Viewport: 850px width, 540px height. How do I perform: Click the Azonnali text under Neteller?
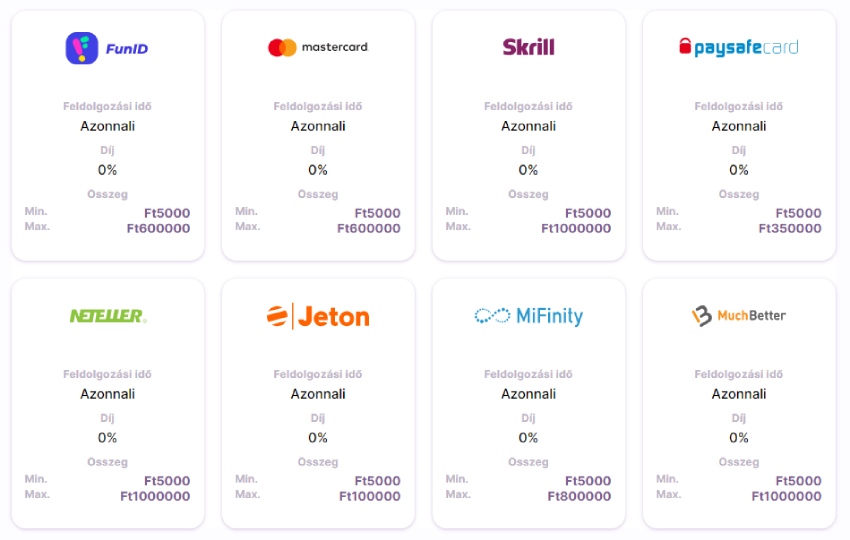[107, 394]
